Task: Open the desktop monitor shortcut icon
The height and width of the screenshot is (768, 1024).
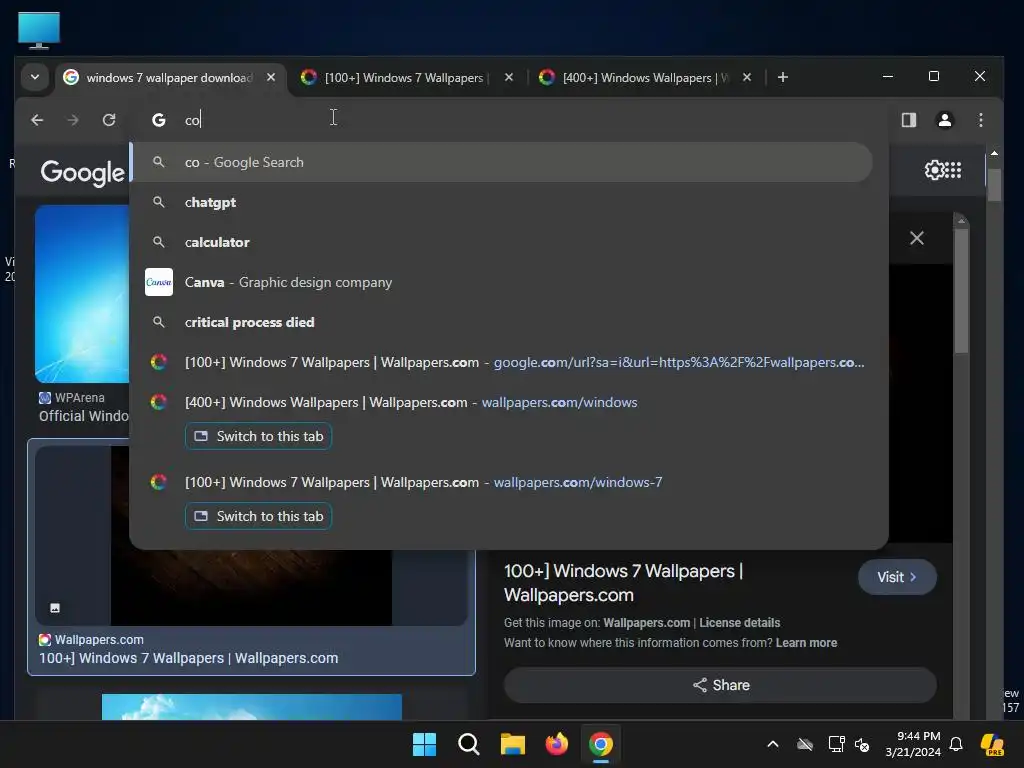Action: (x=39, y=30)
